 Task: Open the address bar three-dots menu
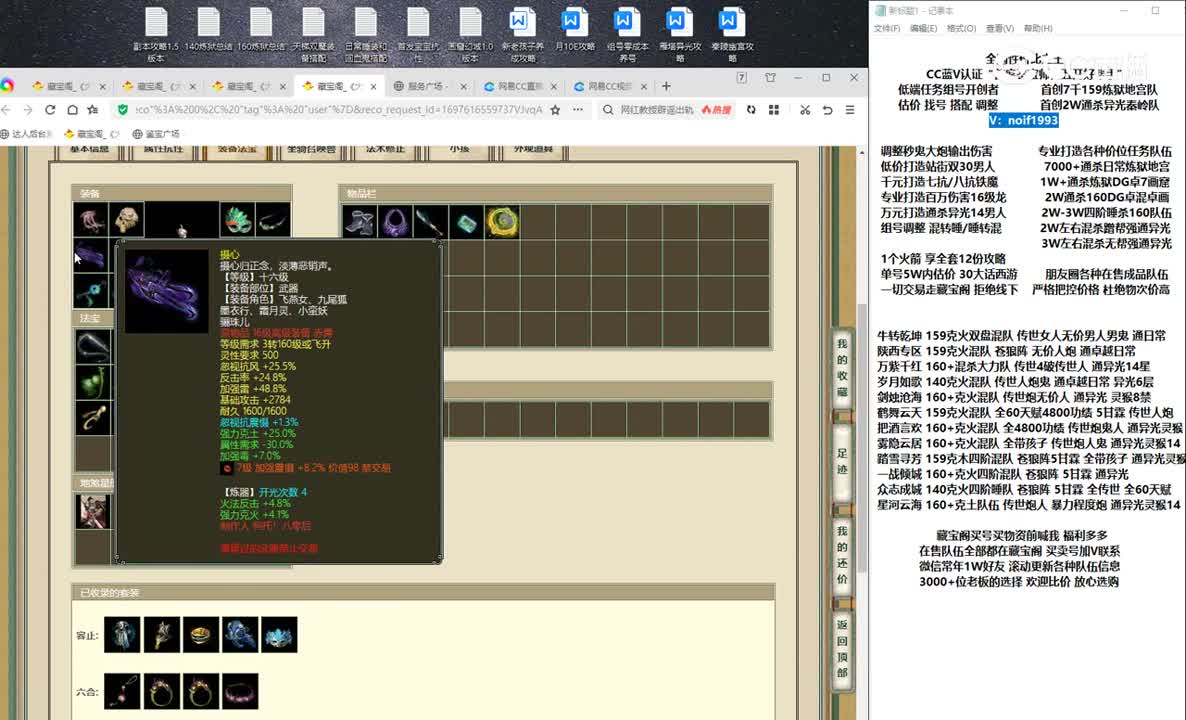[x=578, y=110]
